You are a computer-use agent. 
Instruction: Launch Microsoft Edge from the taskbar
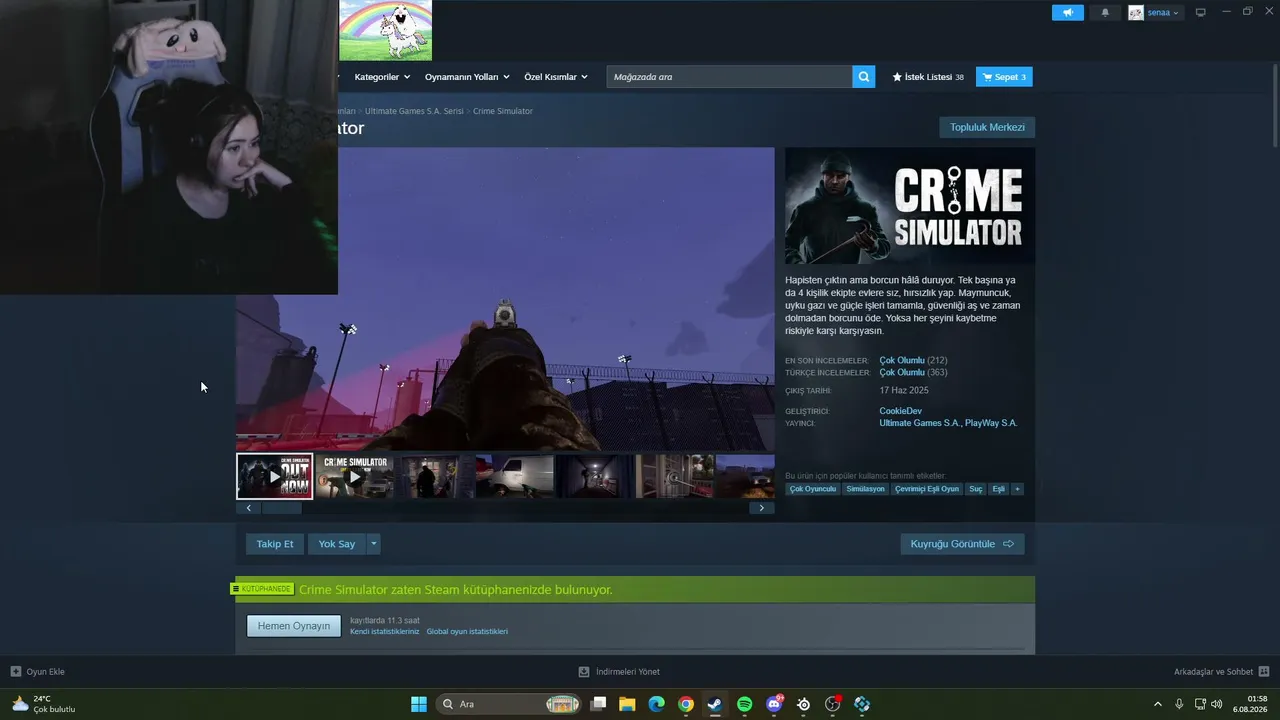(656, 704)
